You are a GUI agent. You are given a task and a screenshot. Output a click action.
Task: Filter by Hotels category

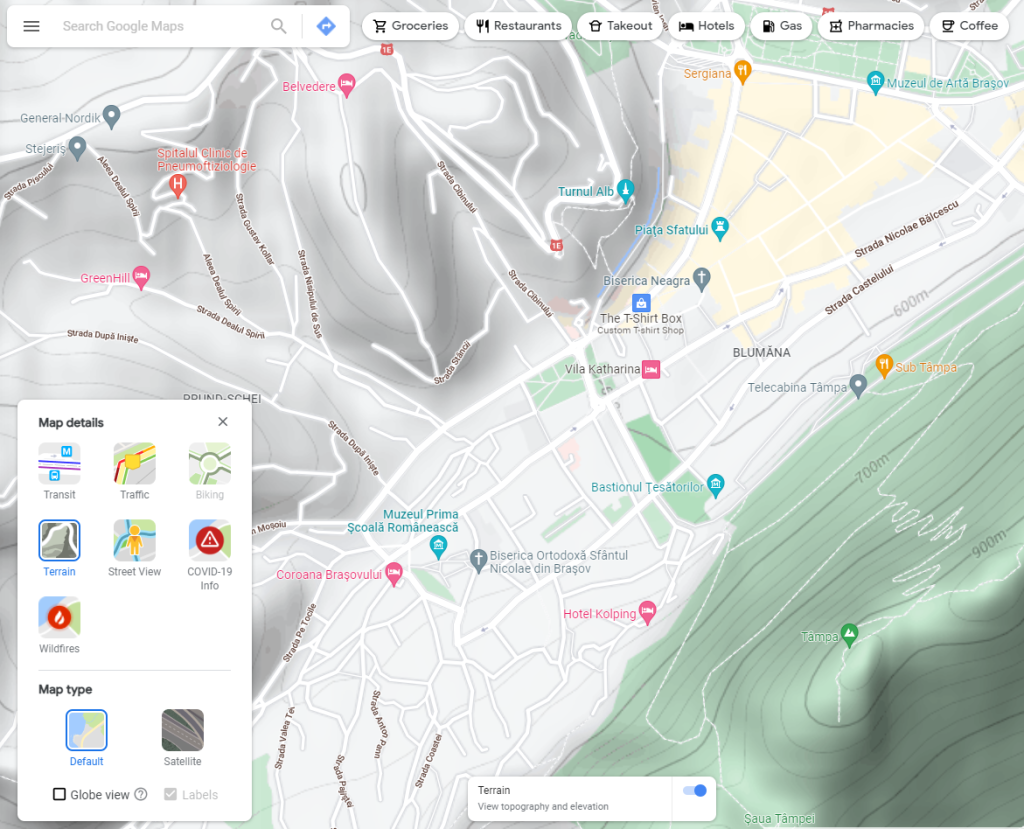(x=707, y=26)
